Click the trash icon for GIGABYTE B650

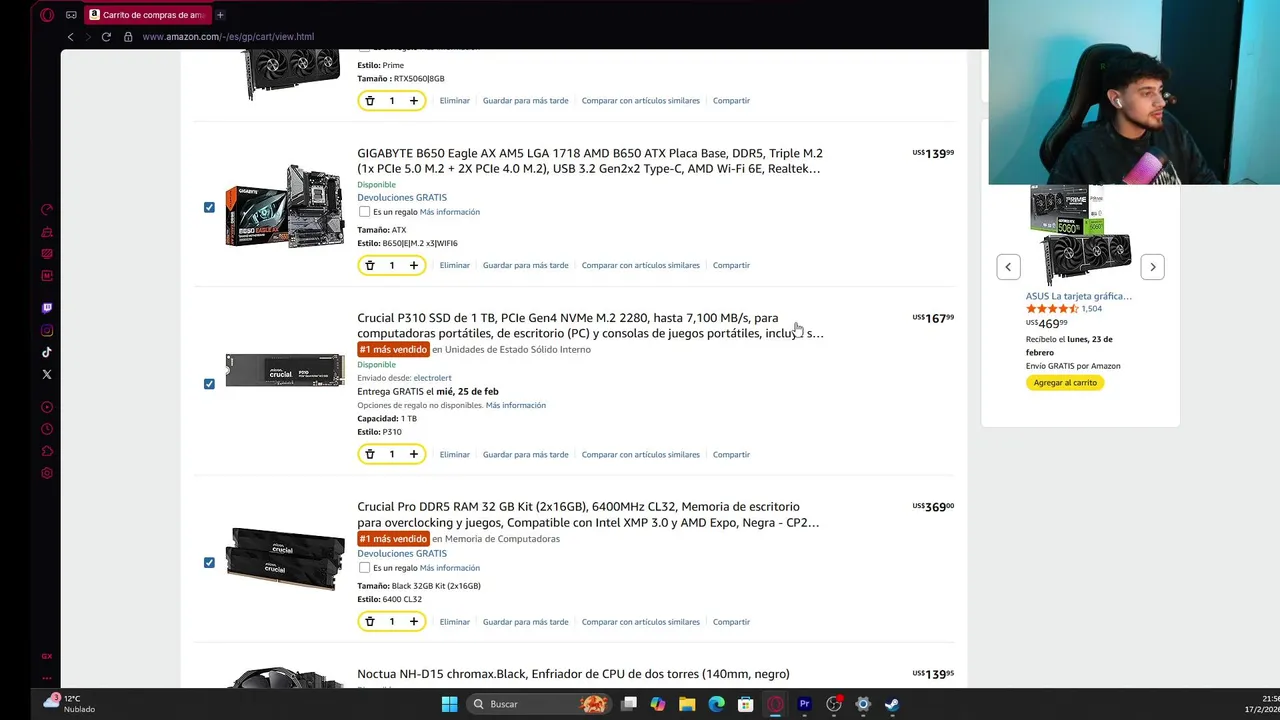(x=370, y=265)
